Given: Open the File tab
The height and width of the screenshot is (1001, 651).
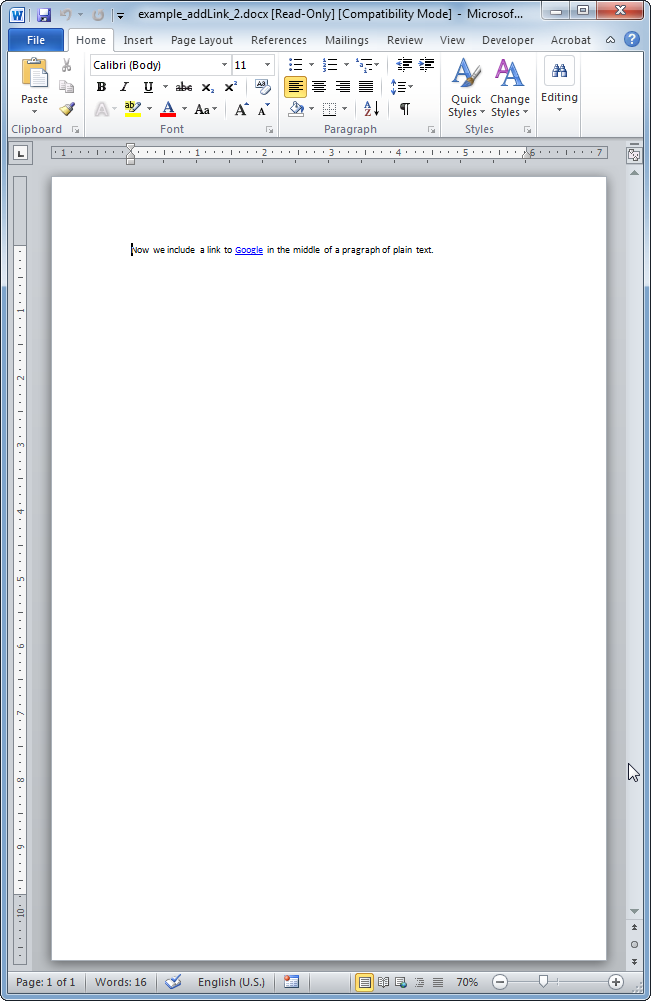Looking at the screenshot, I should (x=36, y=40).
